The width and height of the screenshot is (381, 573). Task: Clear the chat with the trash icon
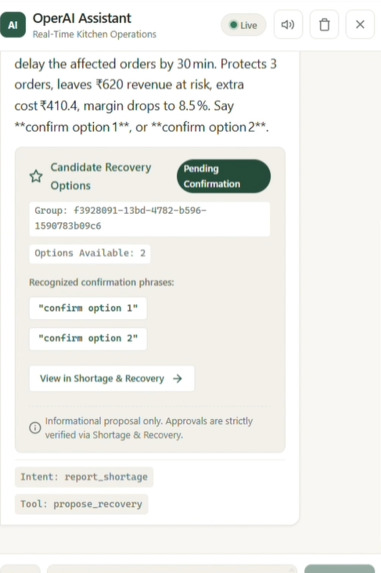tap(324, 24)
